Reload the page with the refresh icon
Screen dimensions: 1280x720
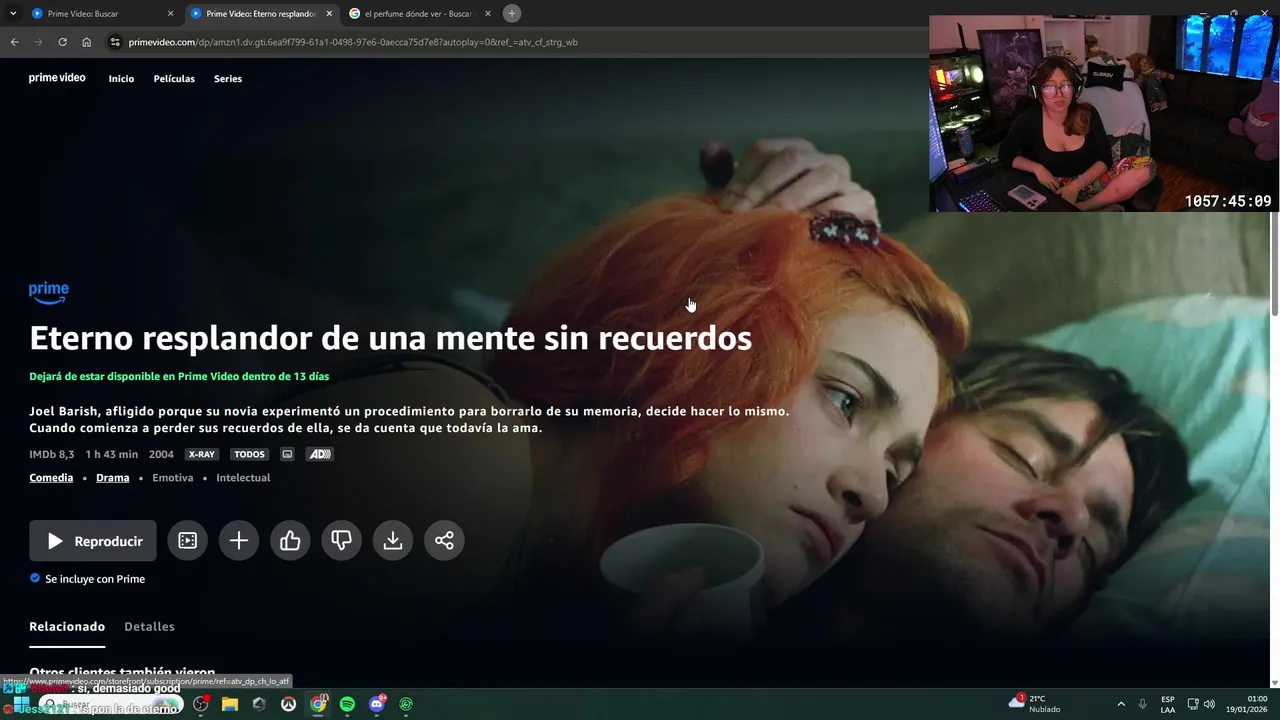pyautogui.click(x=62, y=42)
